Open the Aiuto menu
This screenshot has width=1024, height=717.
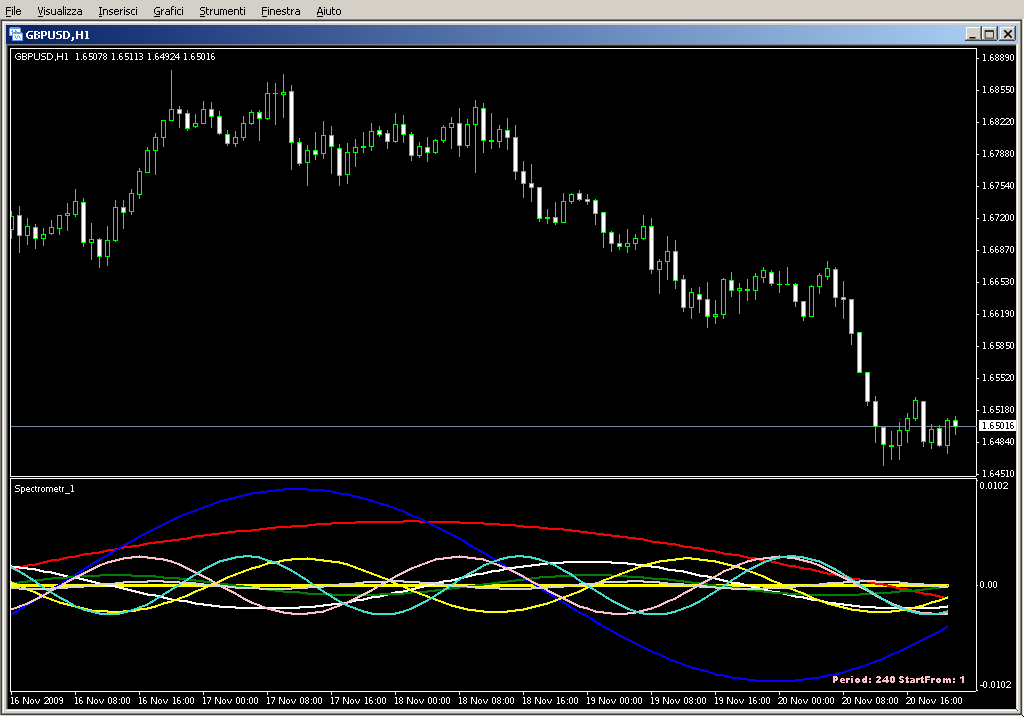[328, 11]
